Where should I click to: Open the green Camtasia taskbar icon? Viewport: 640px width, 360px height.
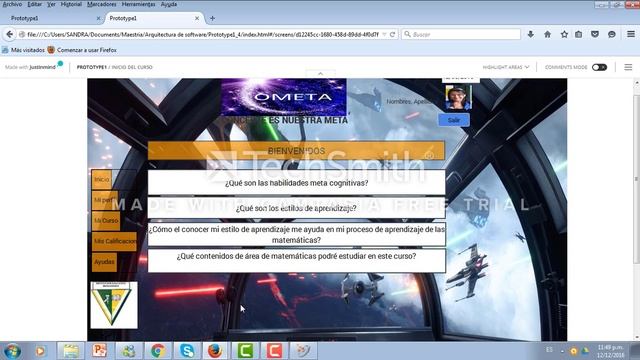tap(245, 351)
